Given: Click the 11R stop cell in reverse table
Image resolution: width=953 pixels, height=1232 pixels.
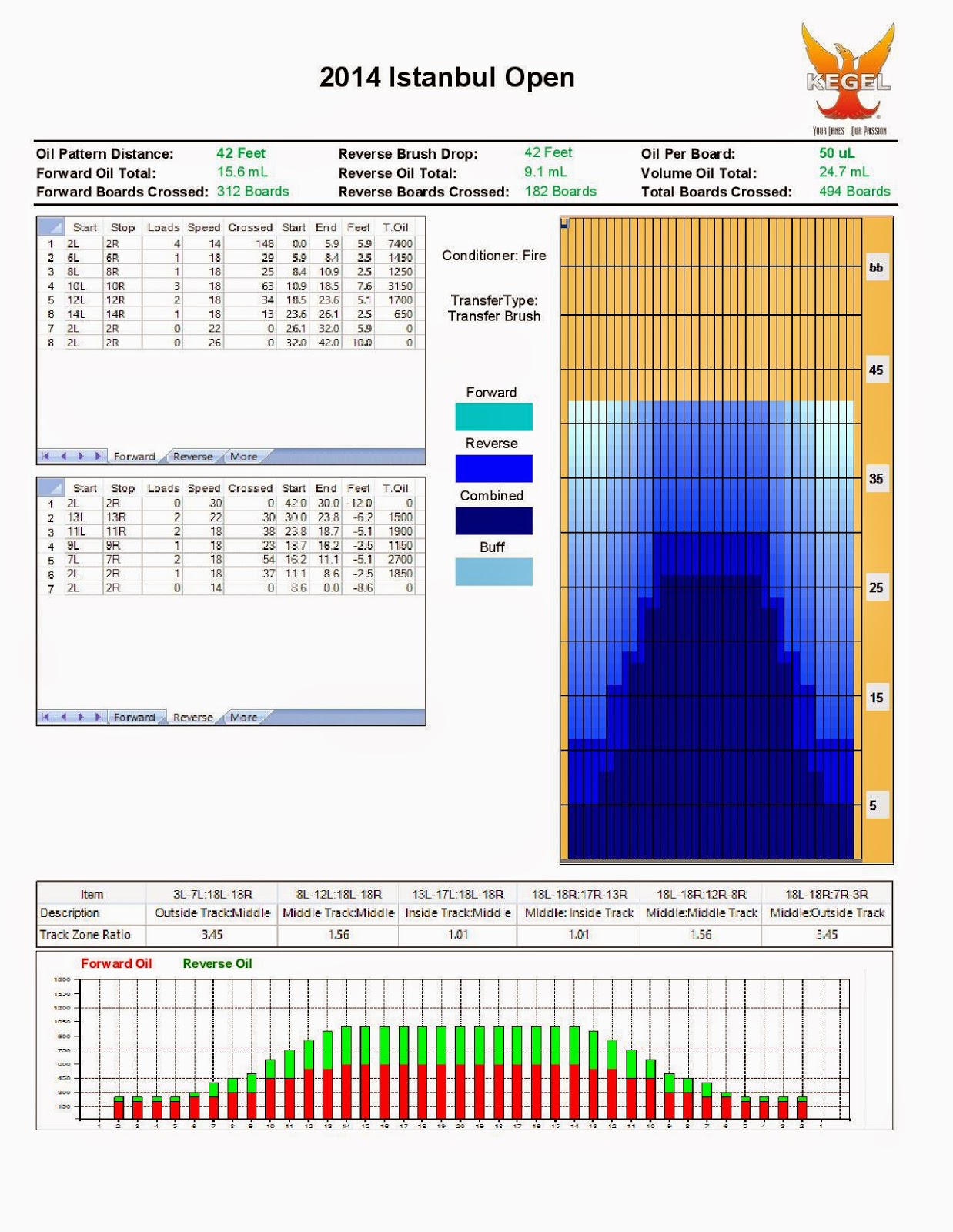Looking at the screenshot, I should point(123,531).
